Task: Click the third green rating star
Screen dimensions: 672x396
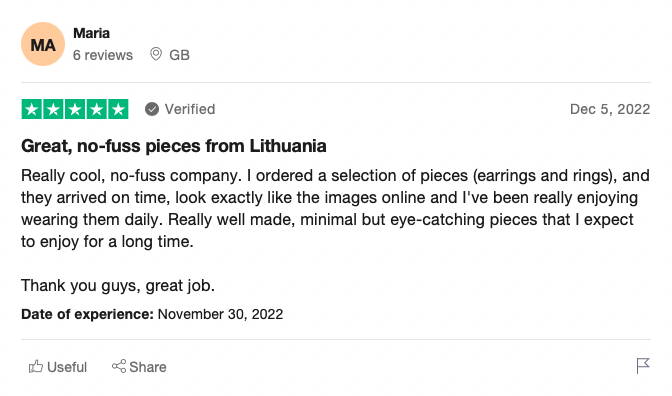Action: tap(75, 109)
